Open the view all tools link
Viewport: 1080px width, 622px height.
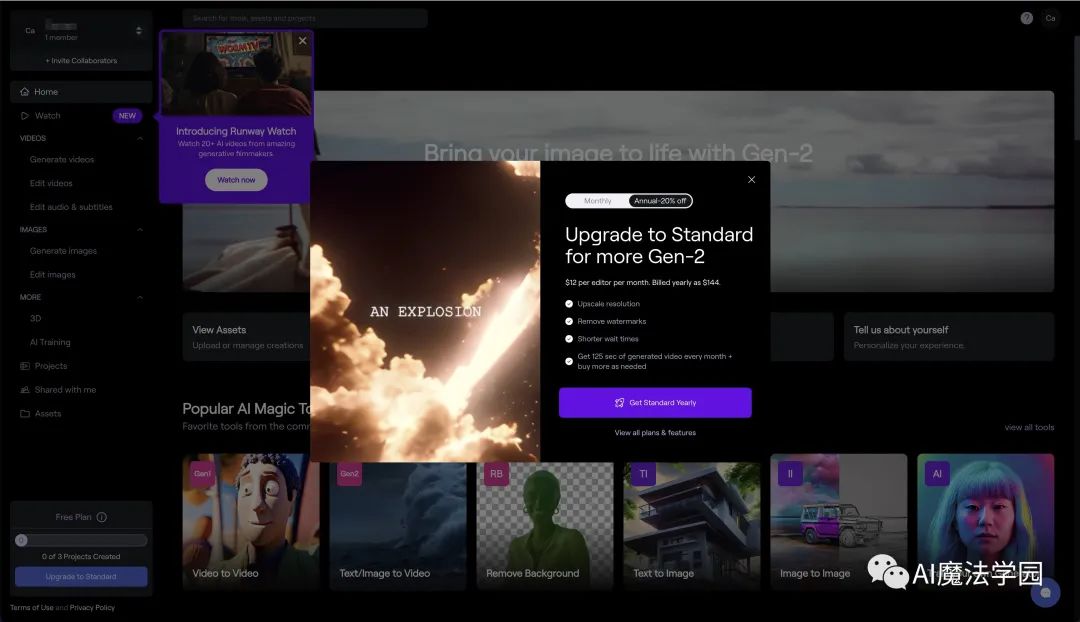[x=1029, y=428]
